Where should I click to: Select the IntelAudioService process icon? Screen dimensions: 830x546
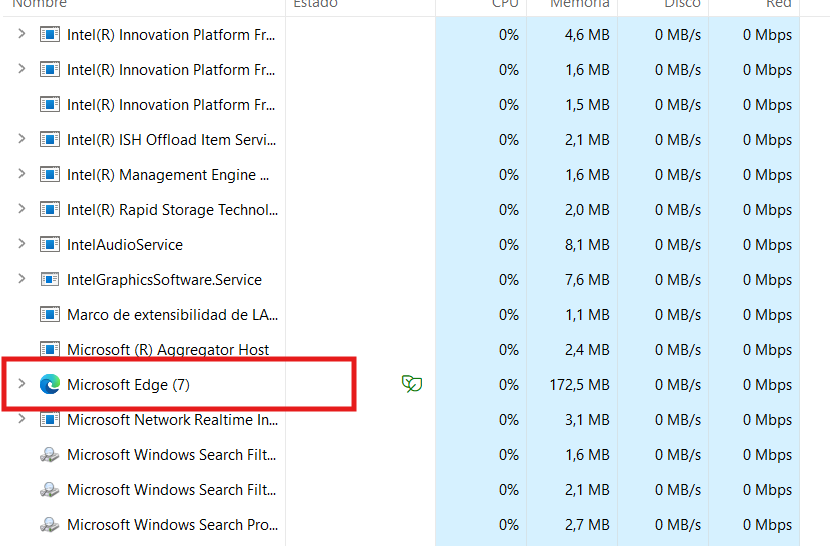50,244
